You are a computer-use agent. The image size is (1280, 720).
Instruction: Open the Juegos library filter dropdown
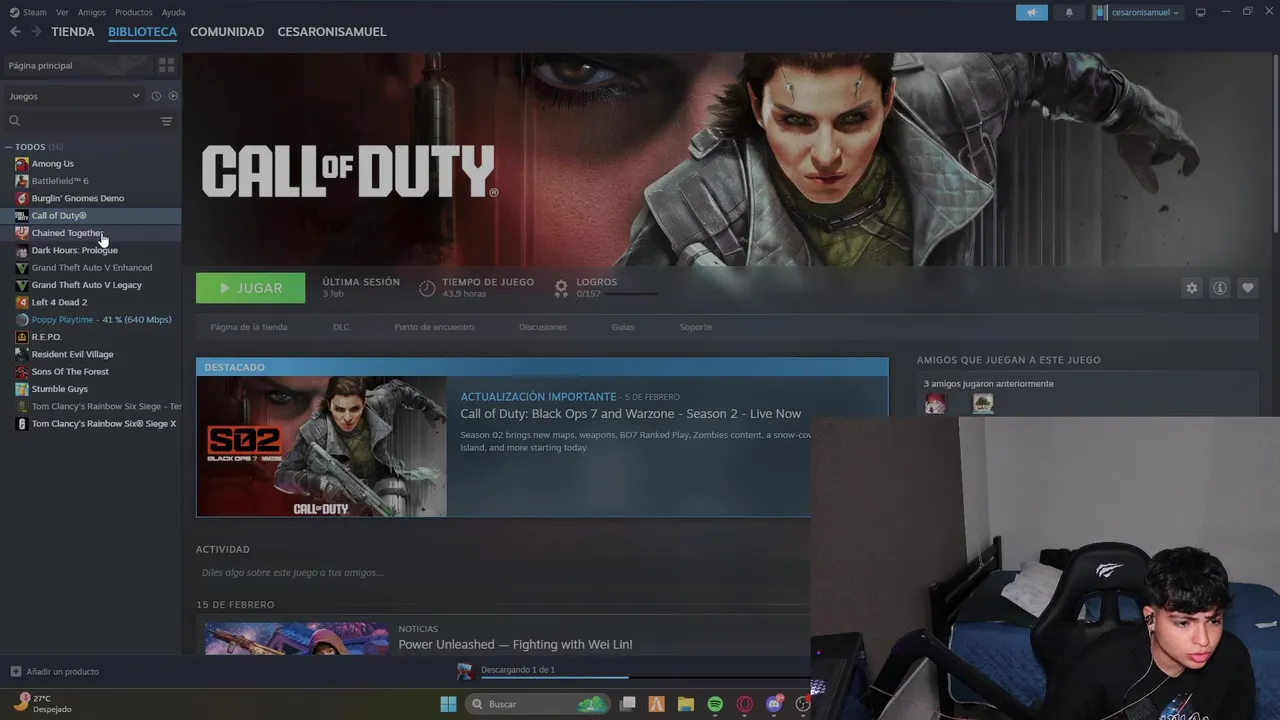[74, 96]
